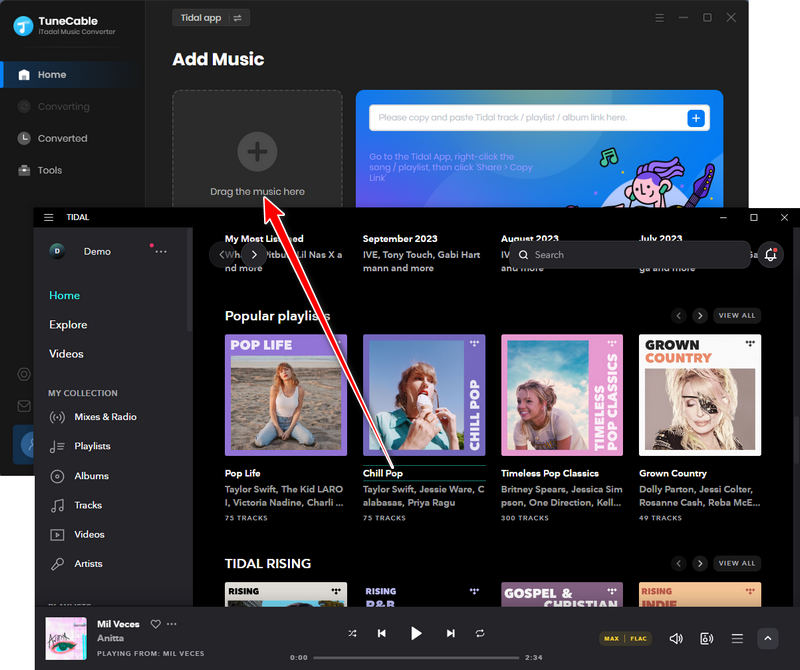
Task: Go to previous history mixes with left chevron
Action: pos(221,254)
